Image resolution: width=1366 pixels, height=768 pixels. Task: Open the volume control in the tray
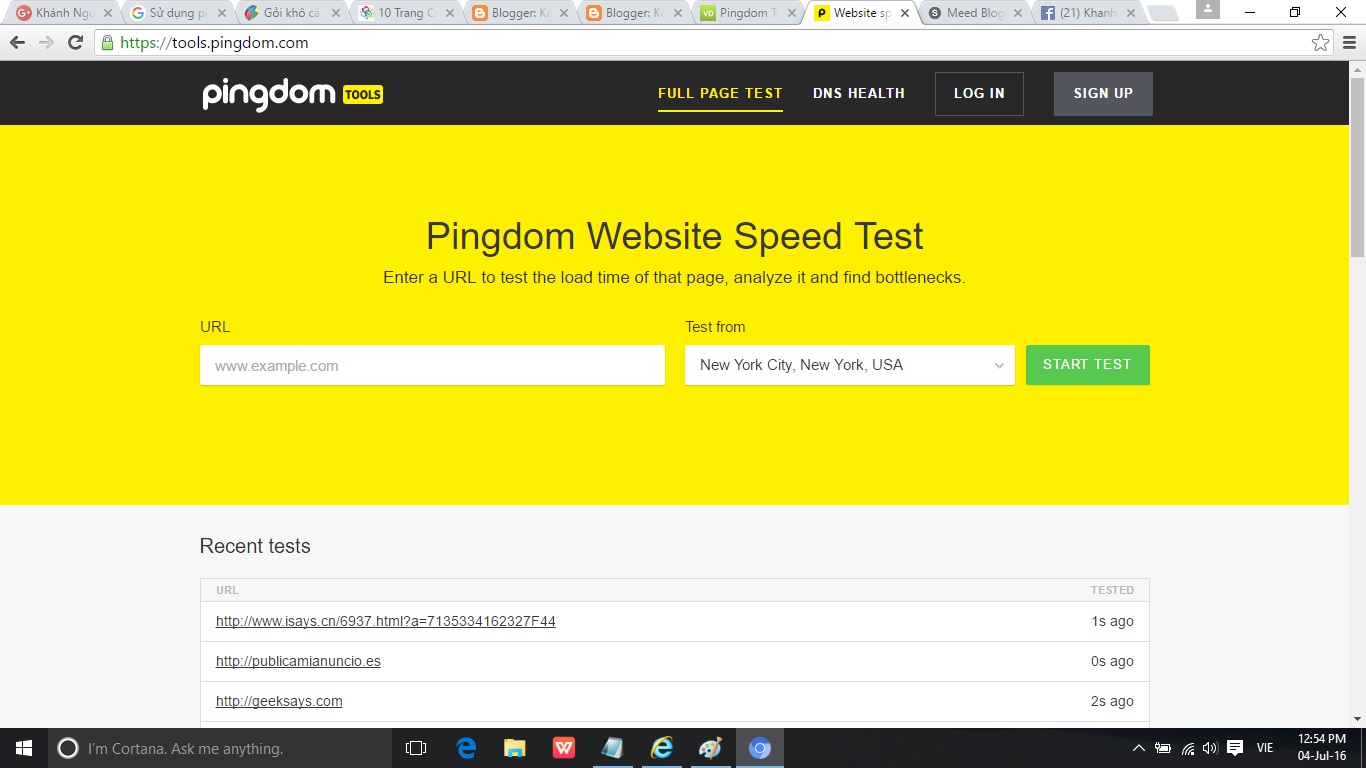[x=1210, y=748]
